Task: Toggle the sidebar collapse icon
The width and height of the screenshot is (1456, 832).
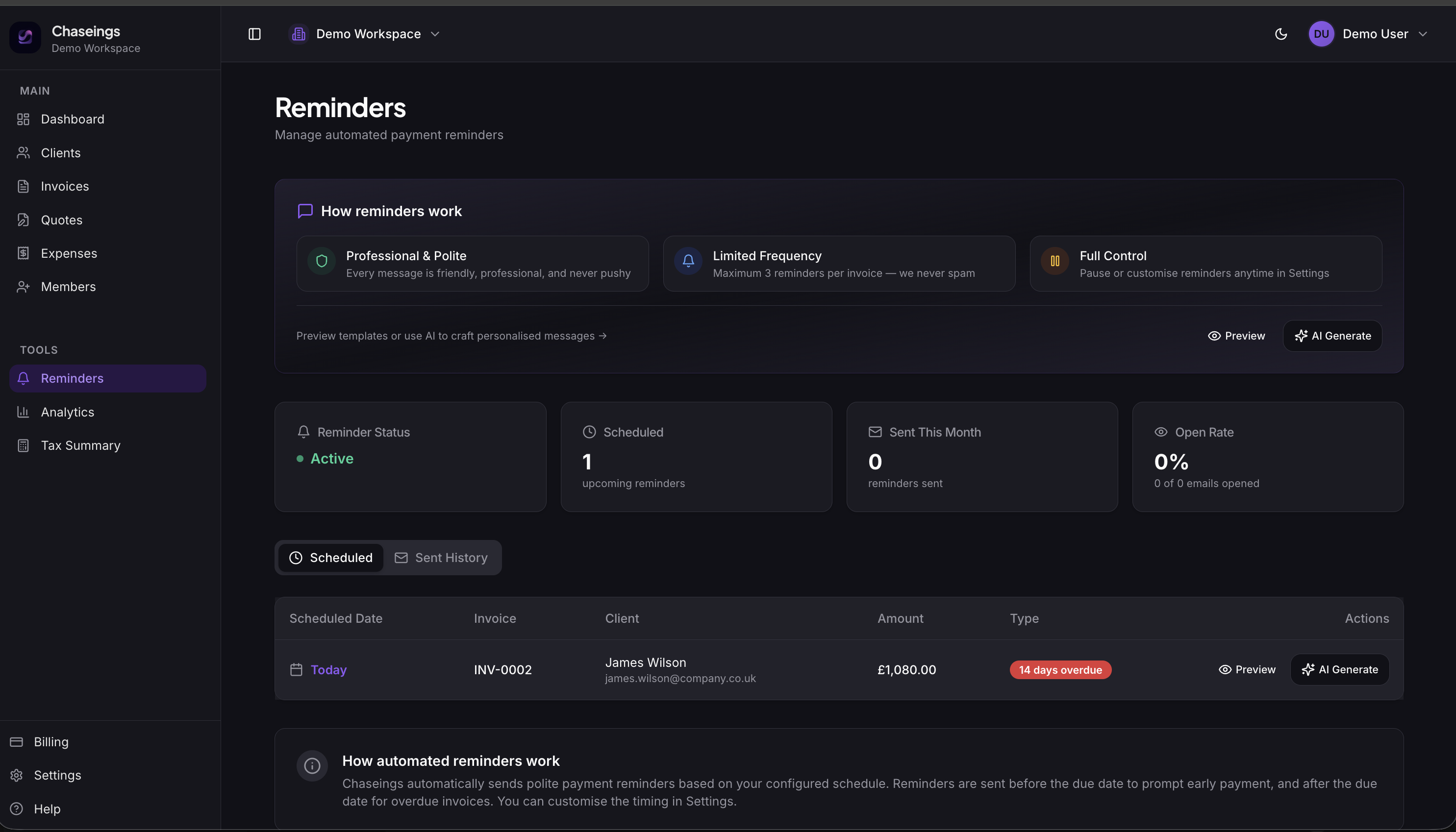Action: click(x=254, y=34)
